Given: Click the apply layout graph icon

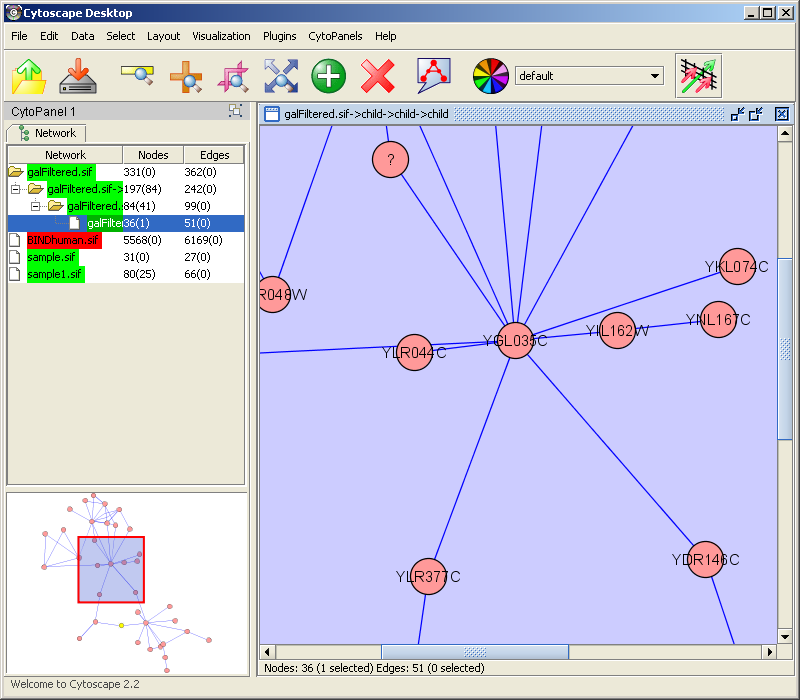Looking at the screenshot, I should pos(434,76).
